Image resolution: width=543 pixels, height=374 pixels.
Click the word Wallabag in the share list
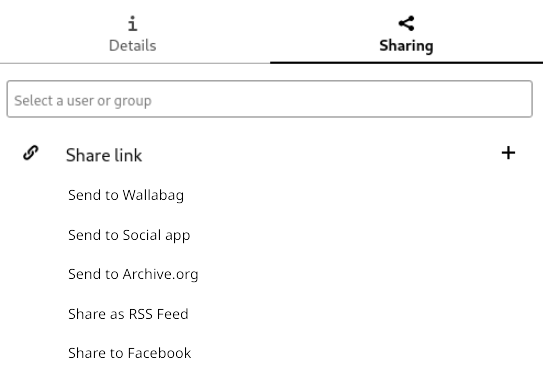pos(153,195)
